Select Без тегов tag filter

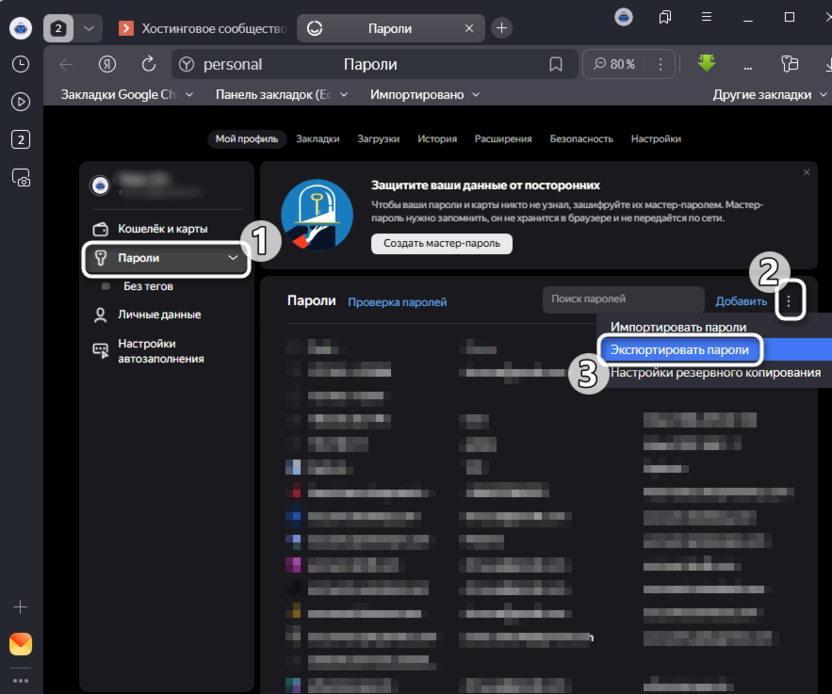[148, 287]
